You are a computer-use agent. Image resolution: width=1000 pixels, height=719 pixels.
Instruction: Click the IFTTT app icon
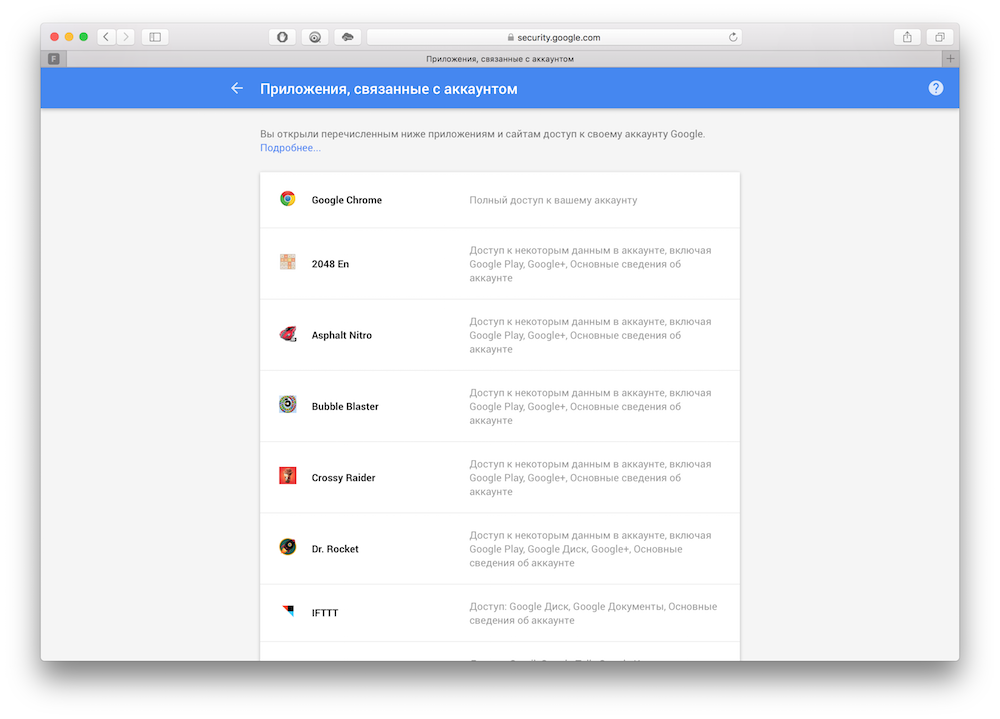coord(288,611)
